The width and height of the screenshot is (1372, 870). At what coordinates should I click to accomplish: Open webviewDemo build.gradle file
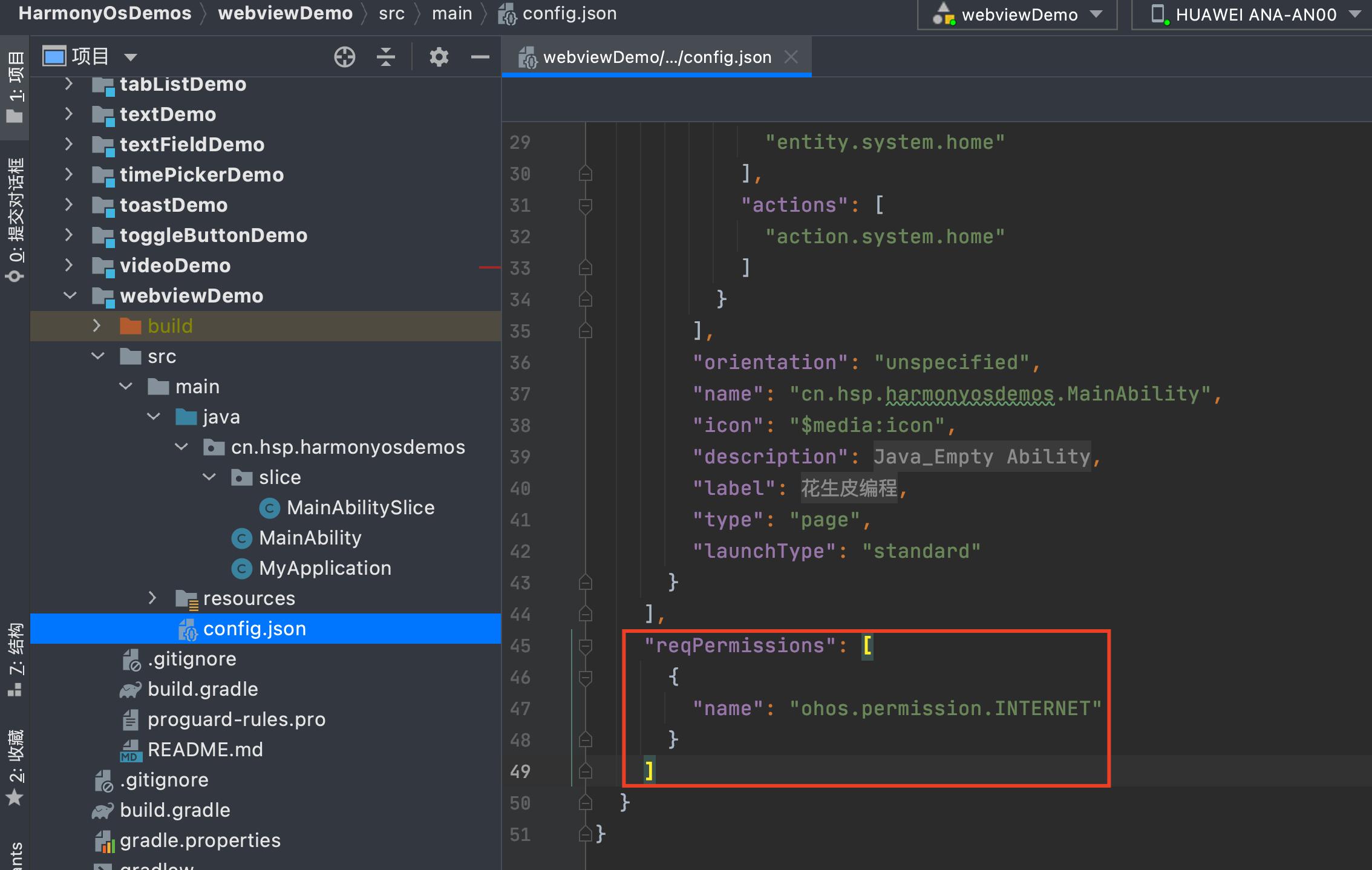click(x=202, y=689)
